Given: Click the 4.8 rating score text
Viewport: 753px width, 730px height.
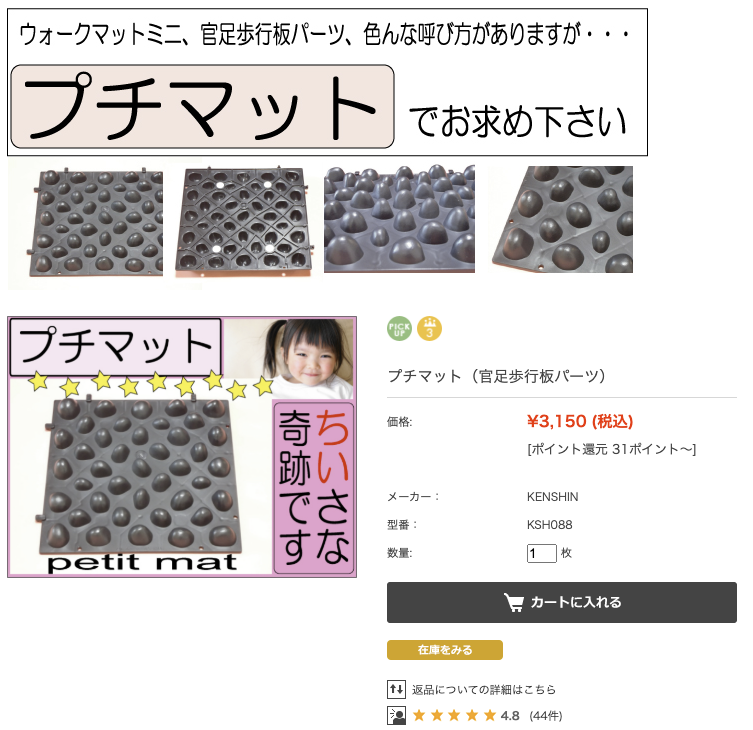Looking at the screenshot, I should 510,716.
